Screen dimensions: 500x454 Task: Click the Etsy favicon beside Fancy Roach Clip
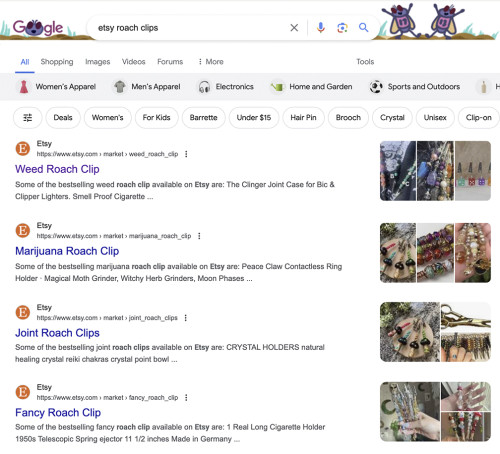click(23, 392)
